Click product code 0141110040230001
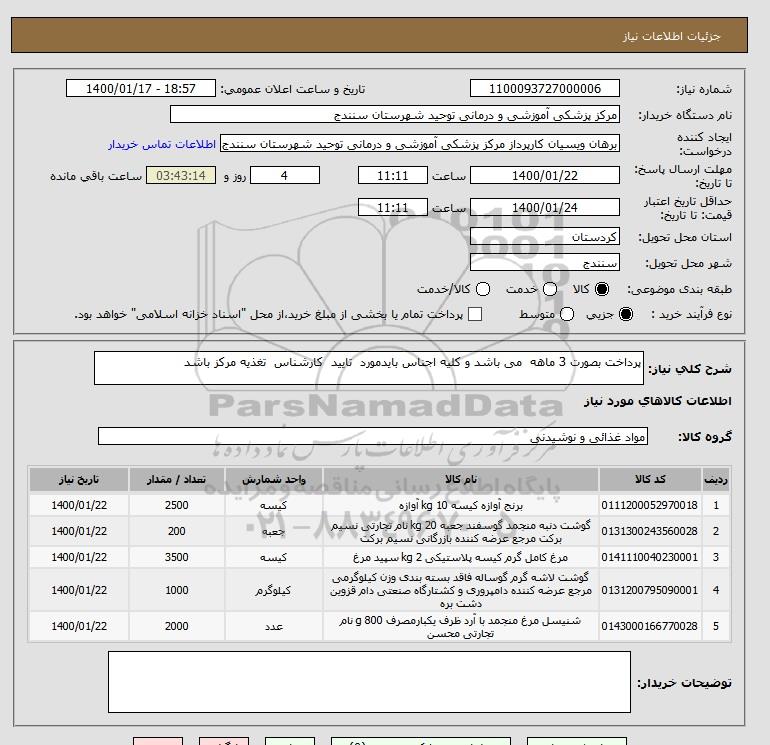 click(649, 557)
